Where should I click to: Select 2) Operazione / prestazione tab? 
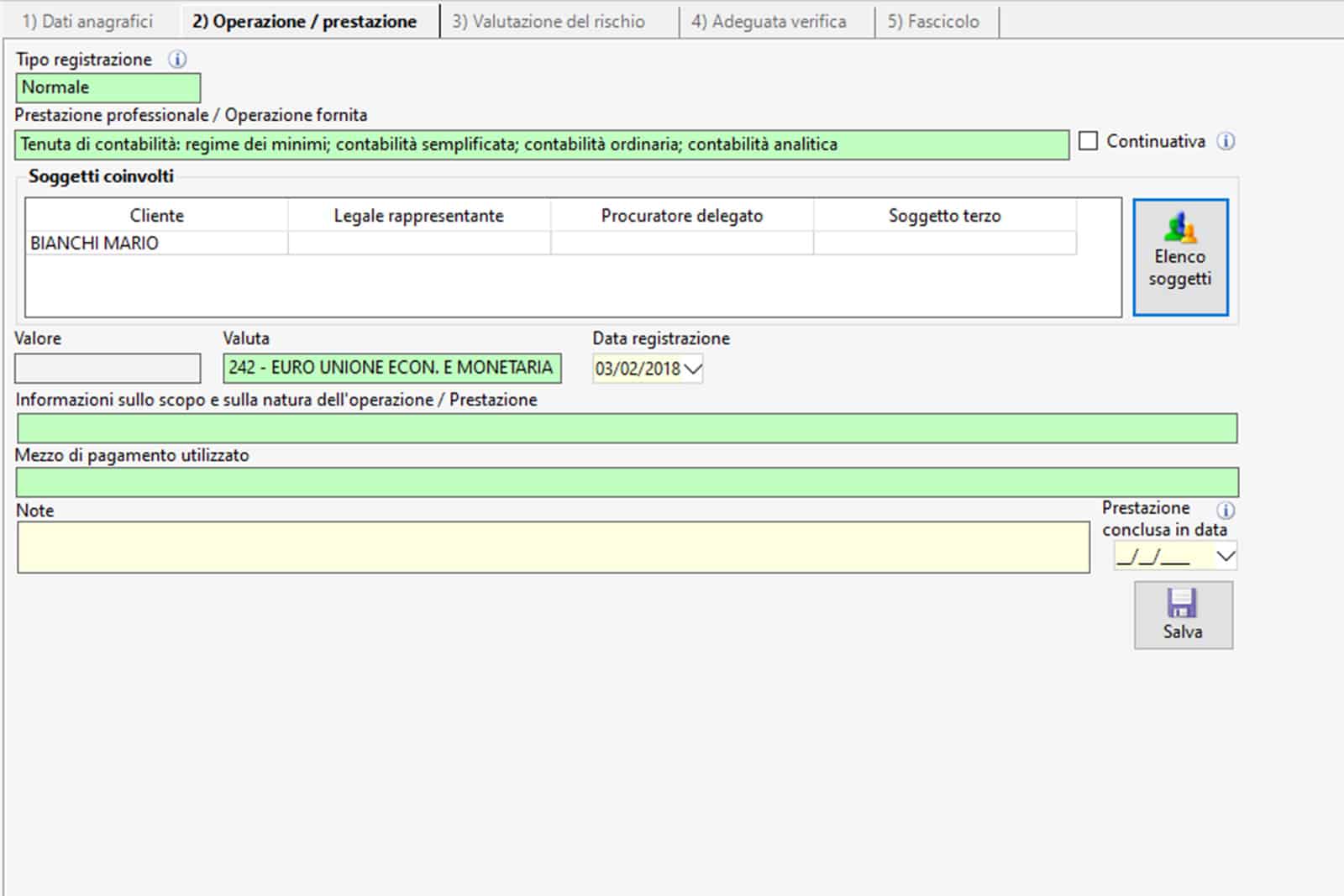point(304,21)
